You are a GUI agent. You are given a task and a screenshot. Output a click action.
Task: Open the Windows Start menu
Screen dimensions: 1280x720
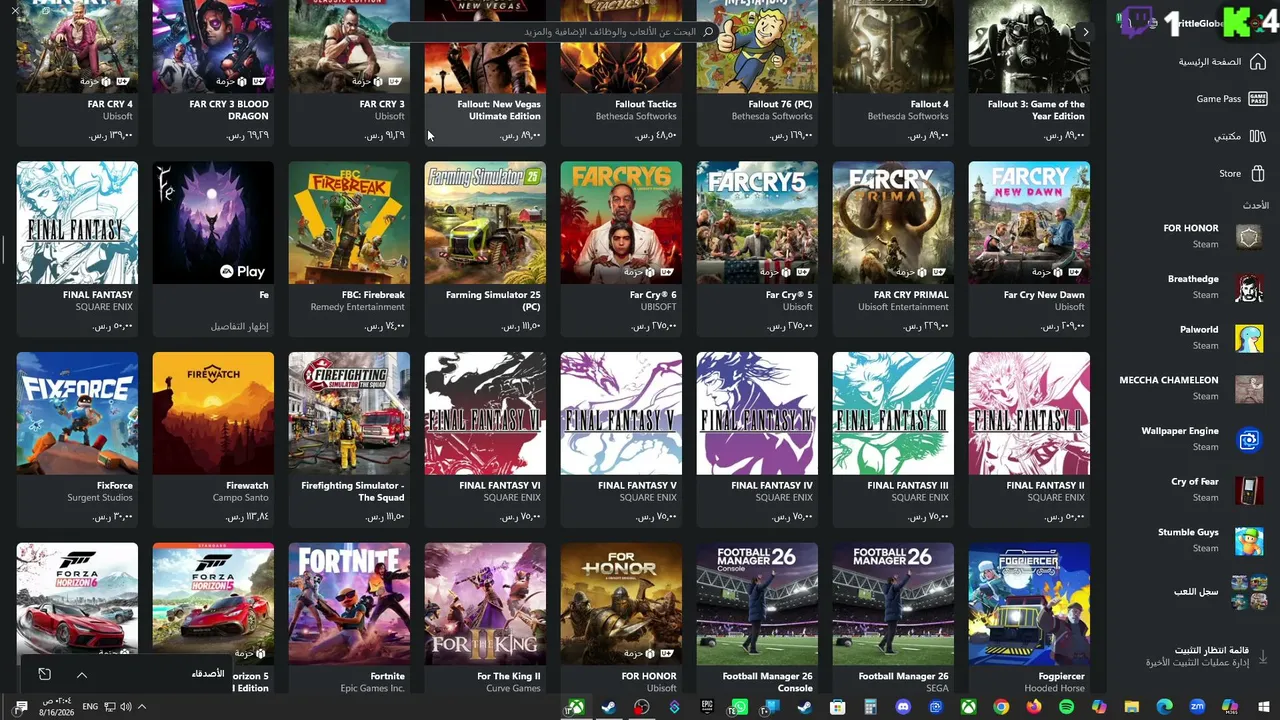[x=1263, y=707]
